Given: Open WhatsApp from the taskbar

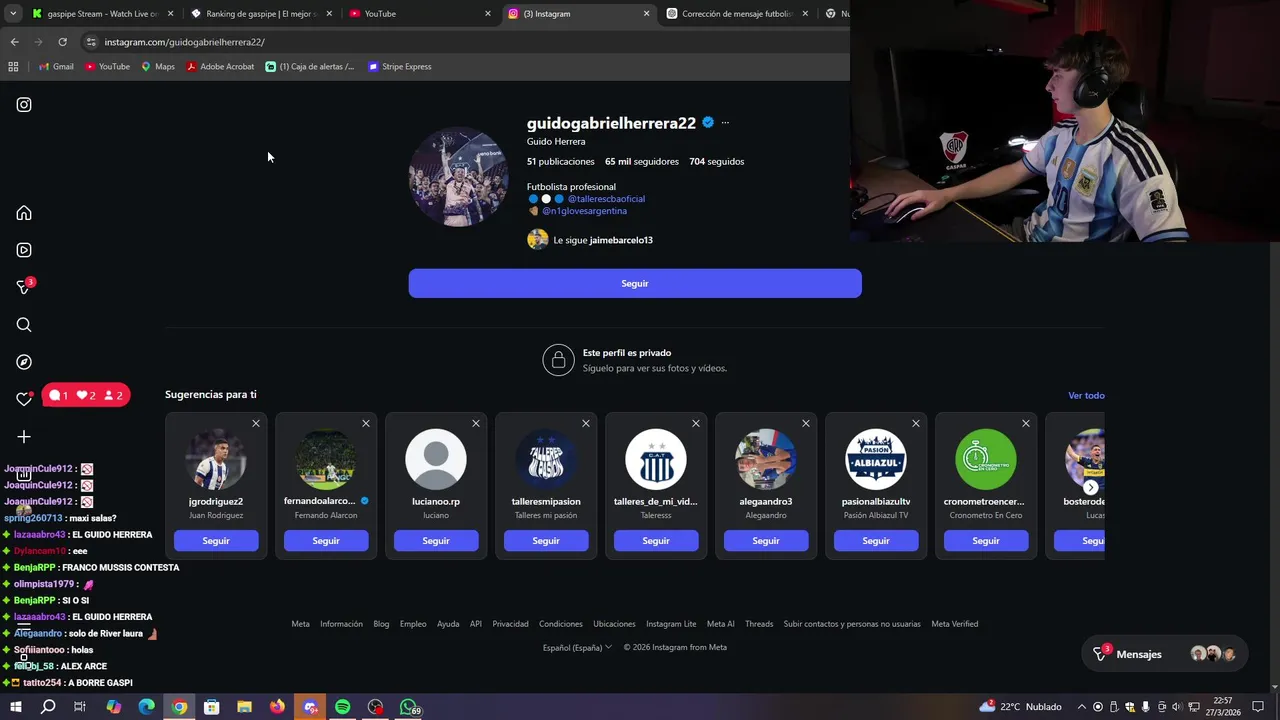Looking at the screenshot, I should 408,707.
